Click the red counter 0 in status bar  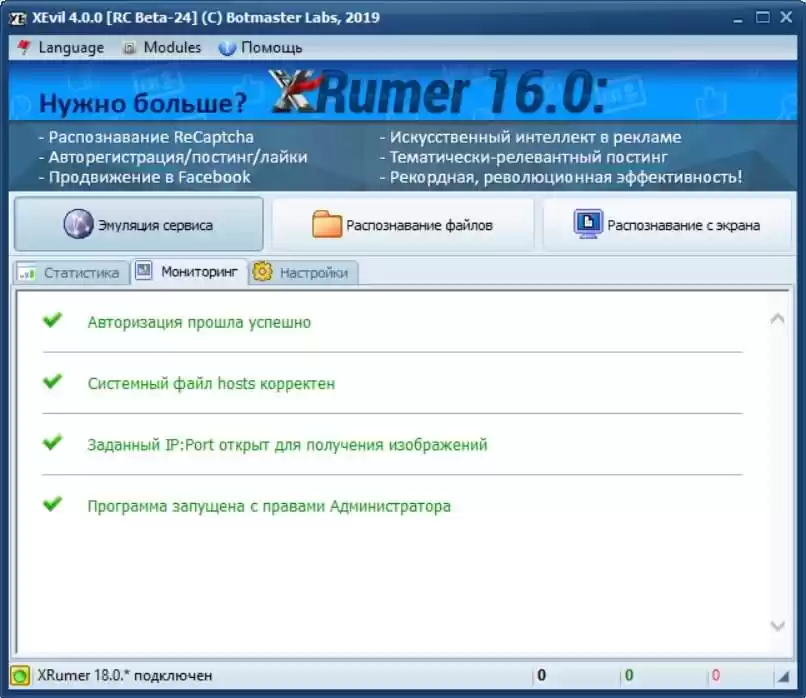coord(716,675)
